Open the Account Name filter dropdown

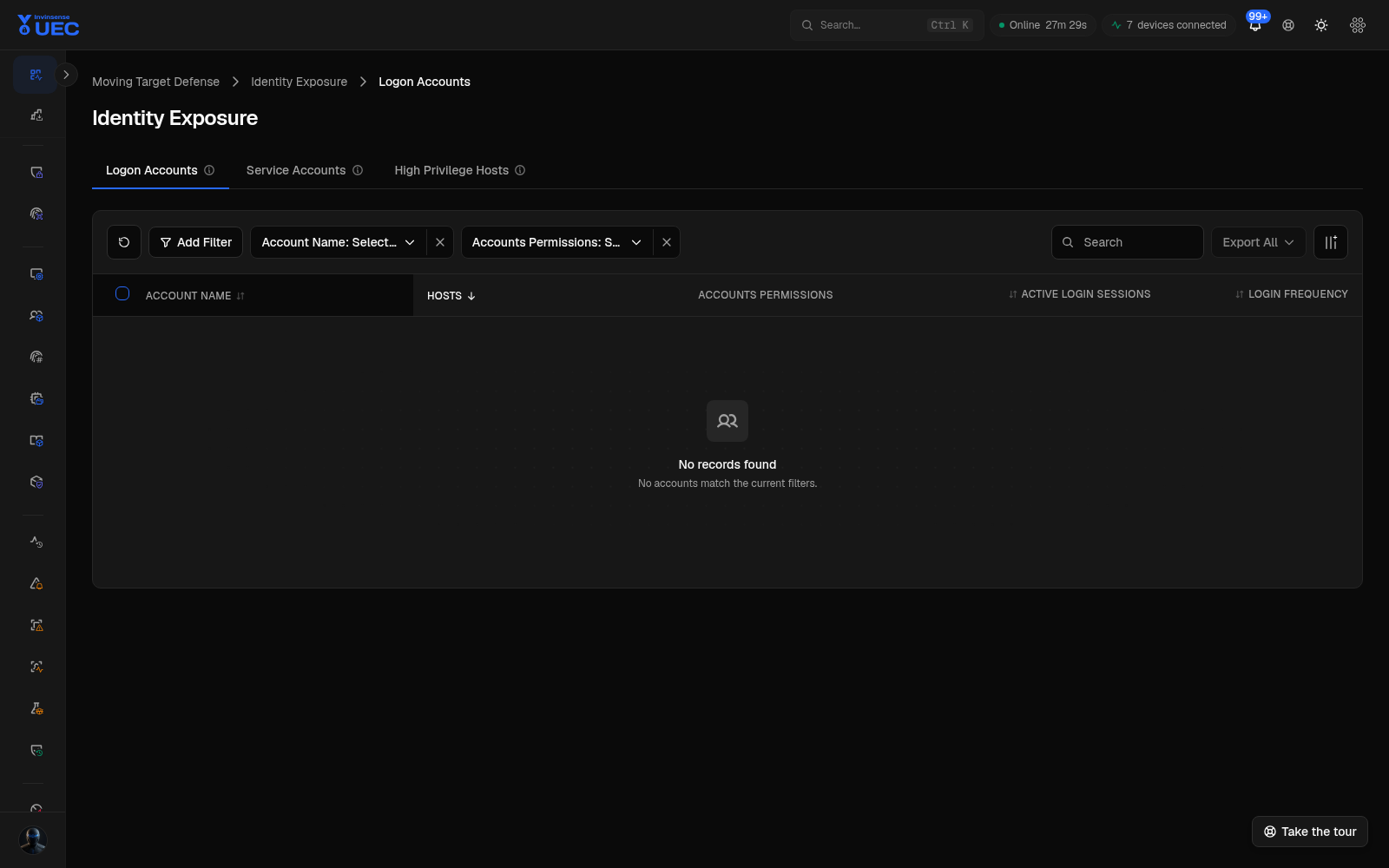339,242
